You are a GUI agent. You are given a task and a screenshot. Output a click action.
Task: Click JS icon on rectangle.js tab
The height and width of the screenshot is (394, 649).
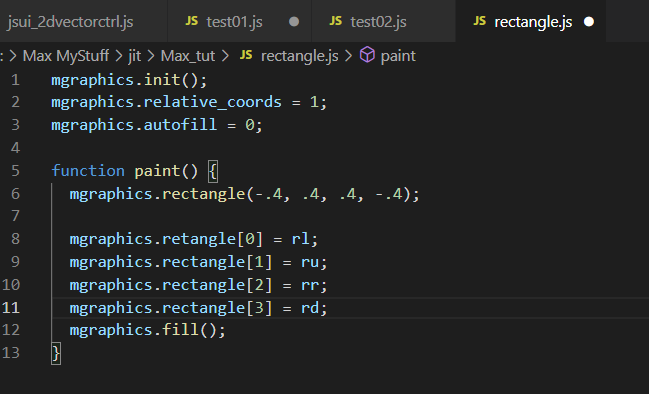click(480, 21)
